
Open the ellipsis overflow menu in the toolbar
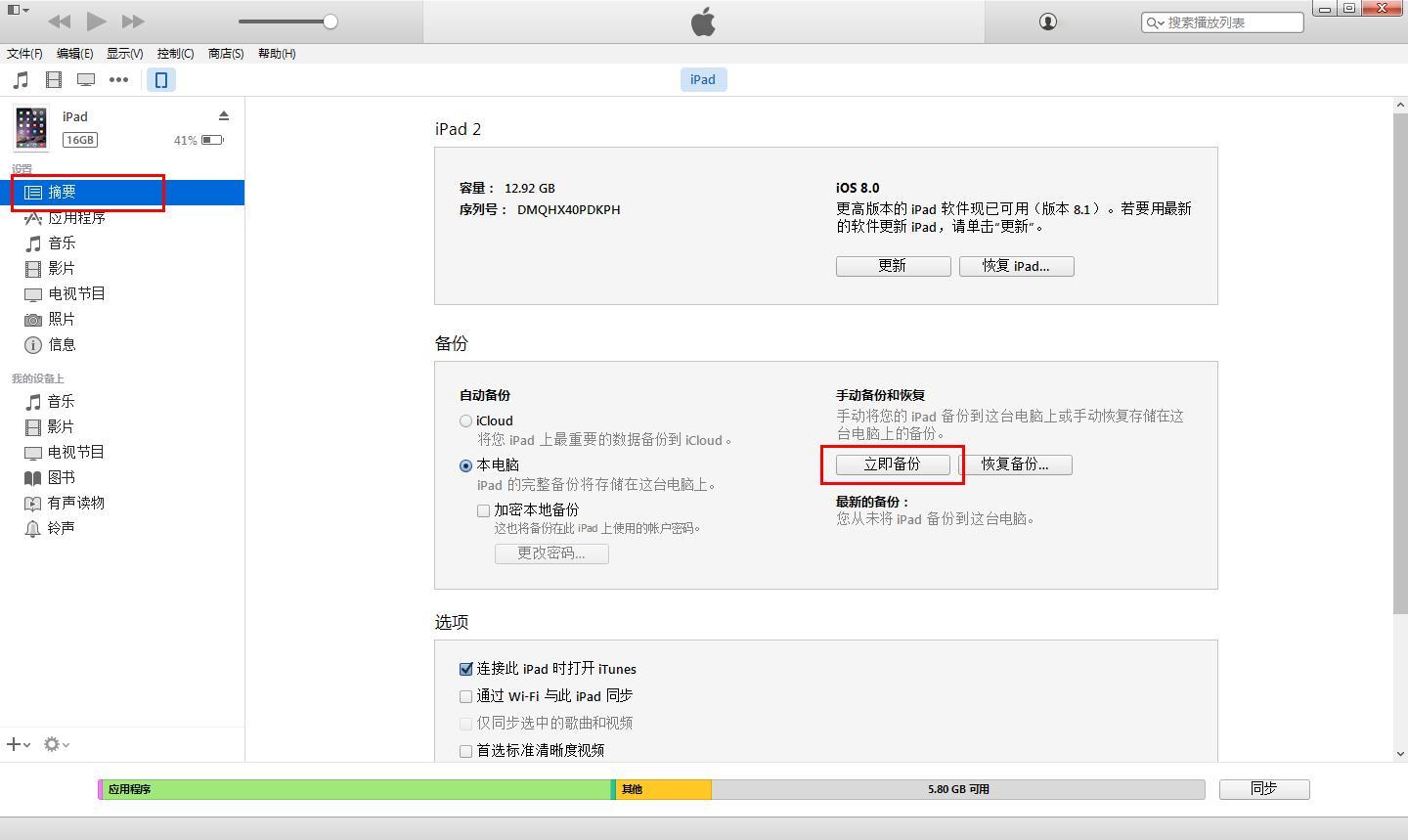pyautogui.click(x=119, y=79)
